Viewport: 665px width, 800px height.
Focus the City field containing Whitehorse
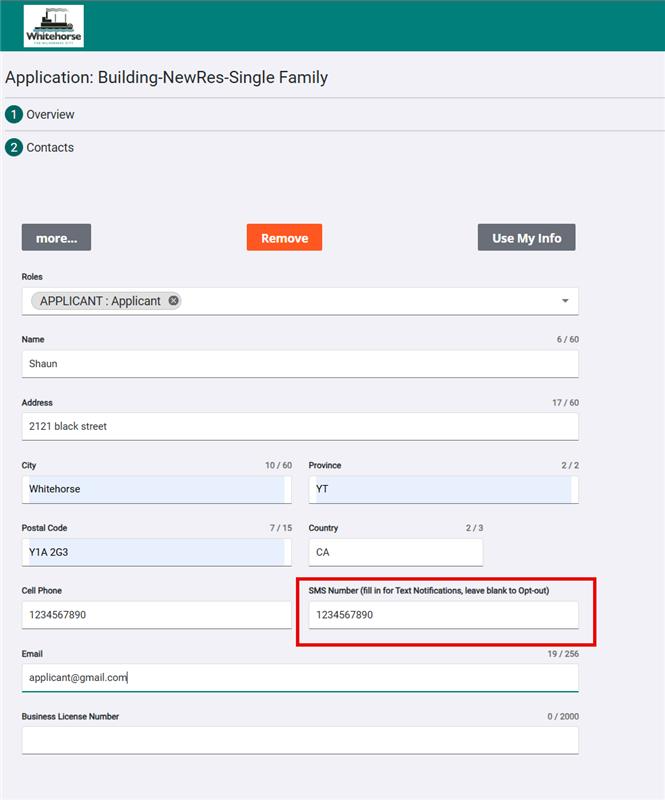(x=155, y=490)
